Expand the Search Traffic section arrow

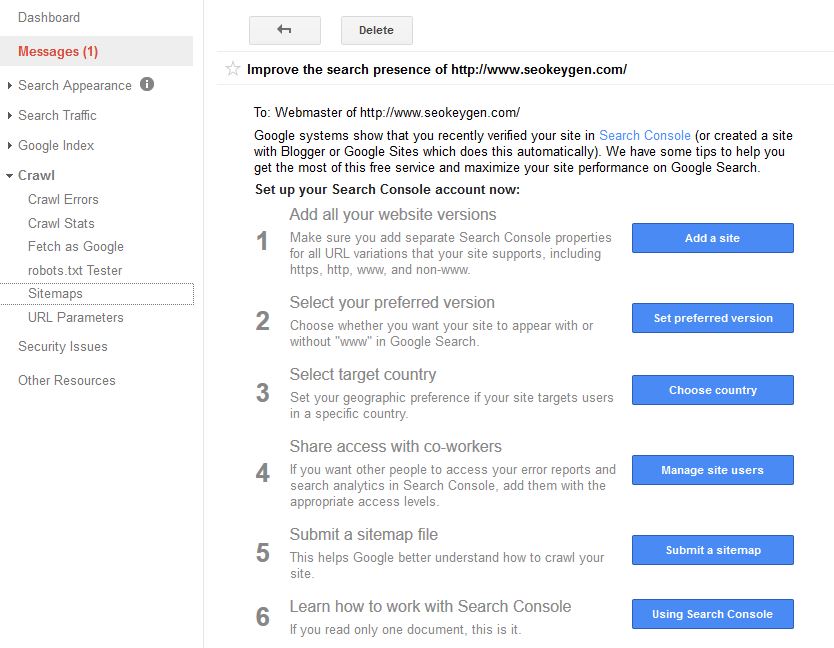(10, 115)
